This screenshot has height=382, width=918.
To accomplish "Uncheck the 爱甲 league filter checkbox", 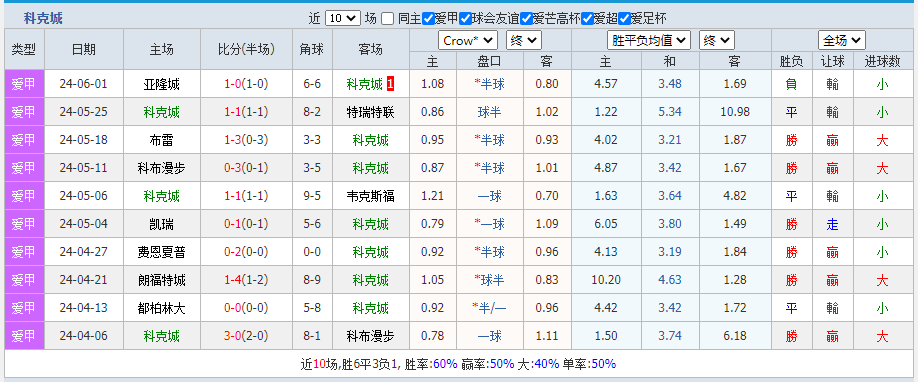I will 429,19.
